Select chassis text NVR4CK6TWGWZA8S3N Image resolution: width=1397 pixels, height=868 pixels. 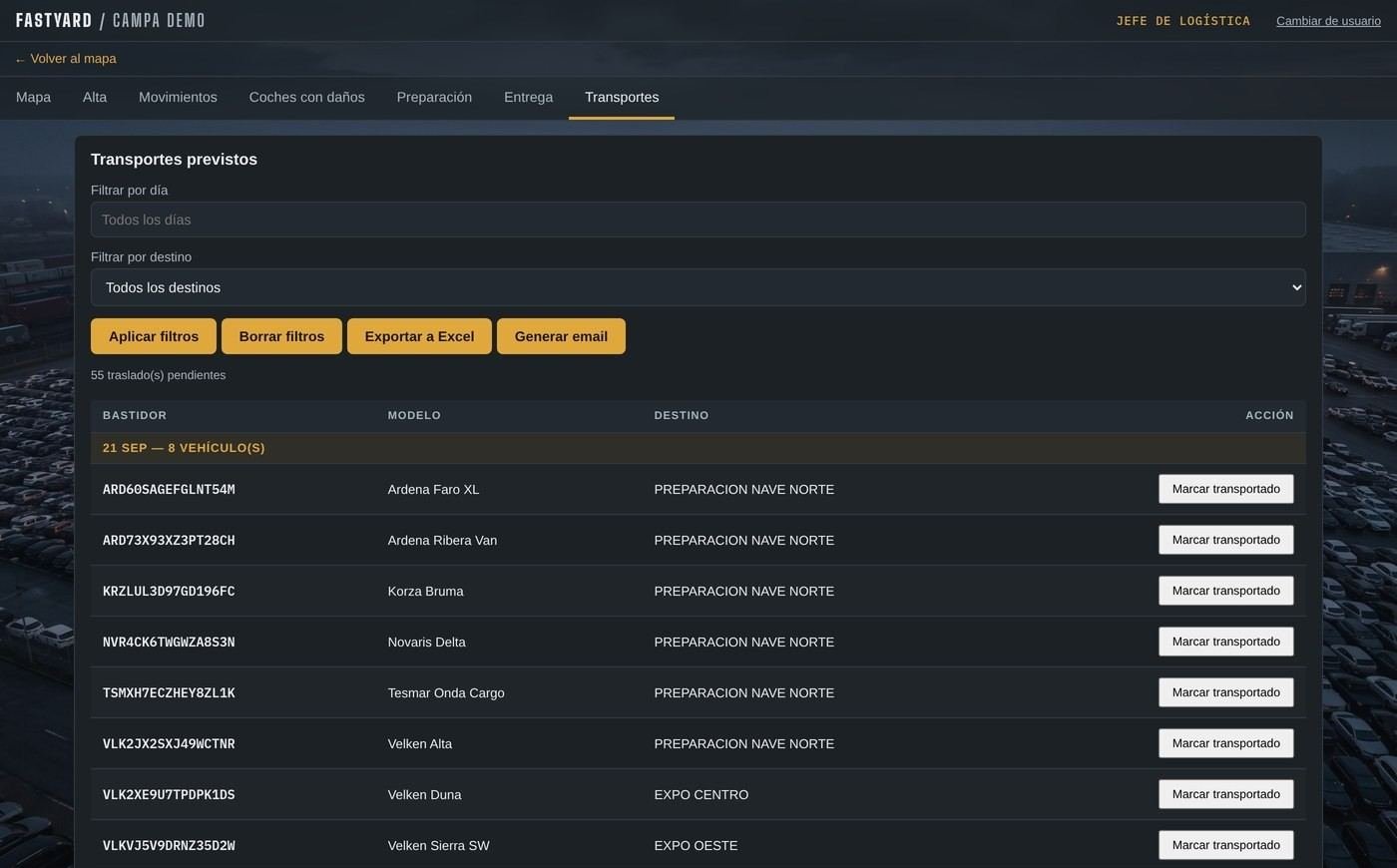point(169,643)
